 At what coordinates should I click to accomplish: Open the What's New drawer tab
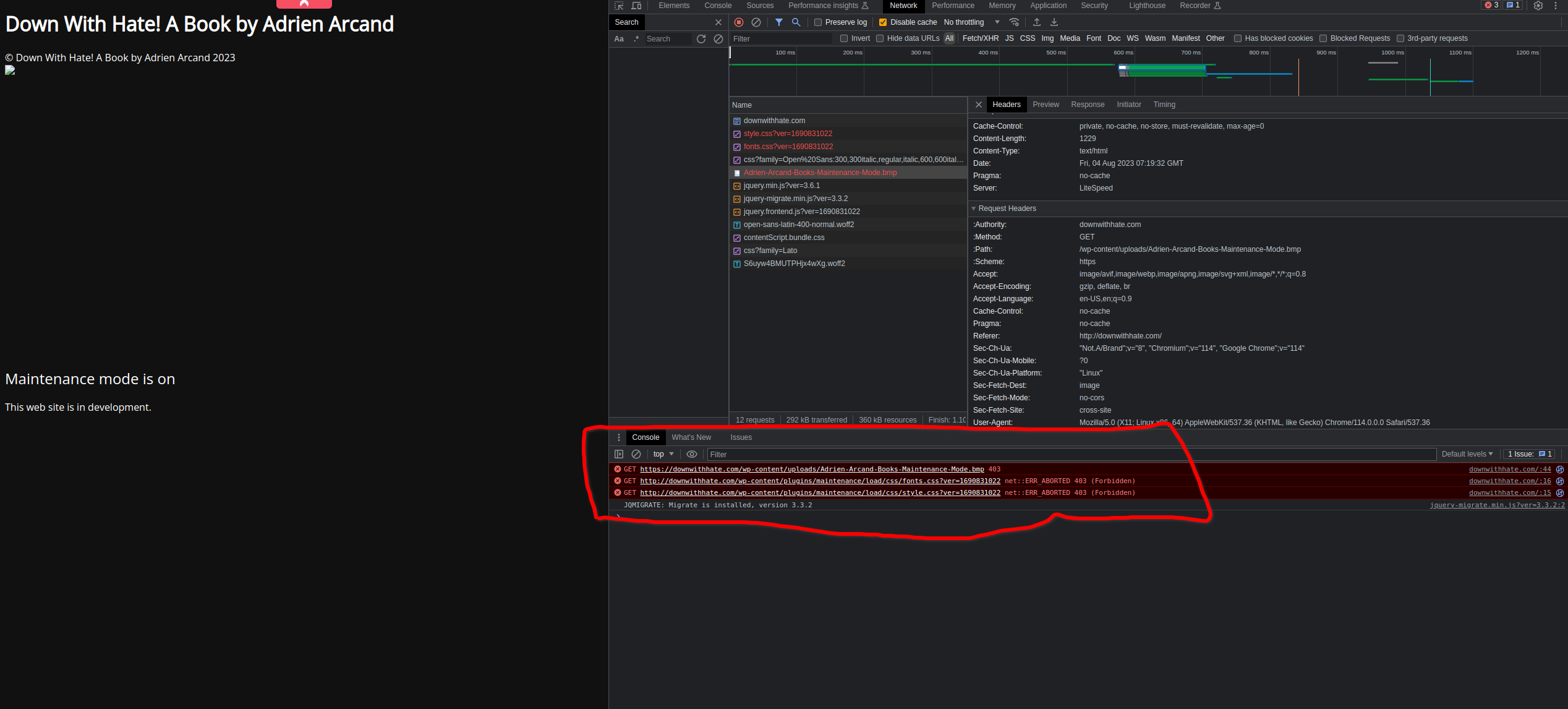pyautogui.click(x=691, y=437)
